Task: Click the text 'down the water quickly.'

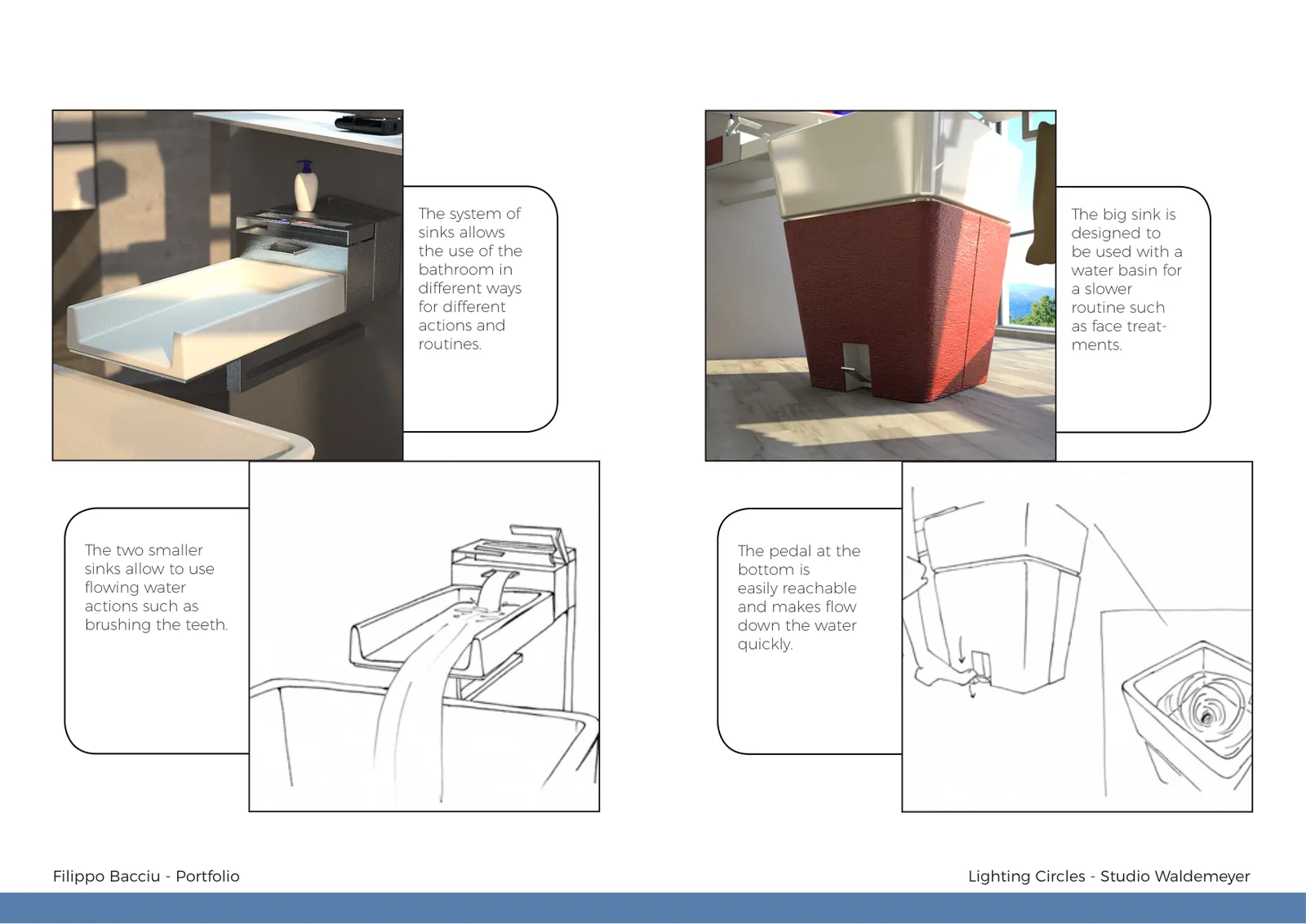Action: tap(797, 634)
